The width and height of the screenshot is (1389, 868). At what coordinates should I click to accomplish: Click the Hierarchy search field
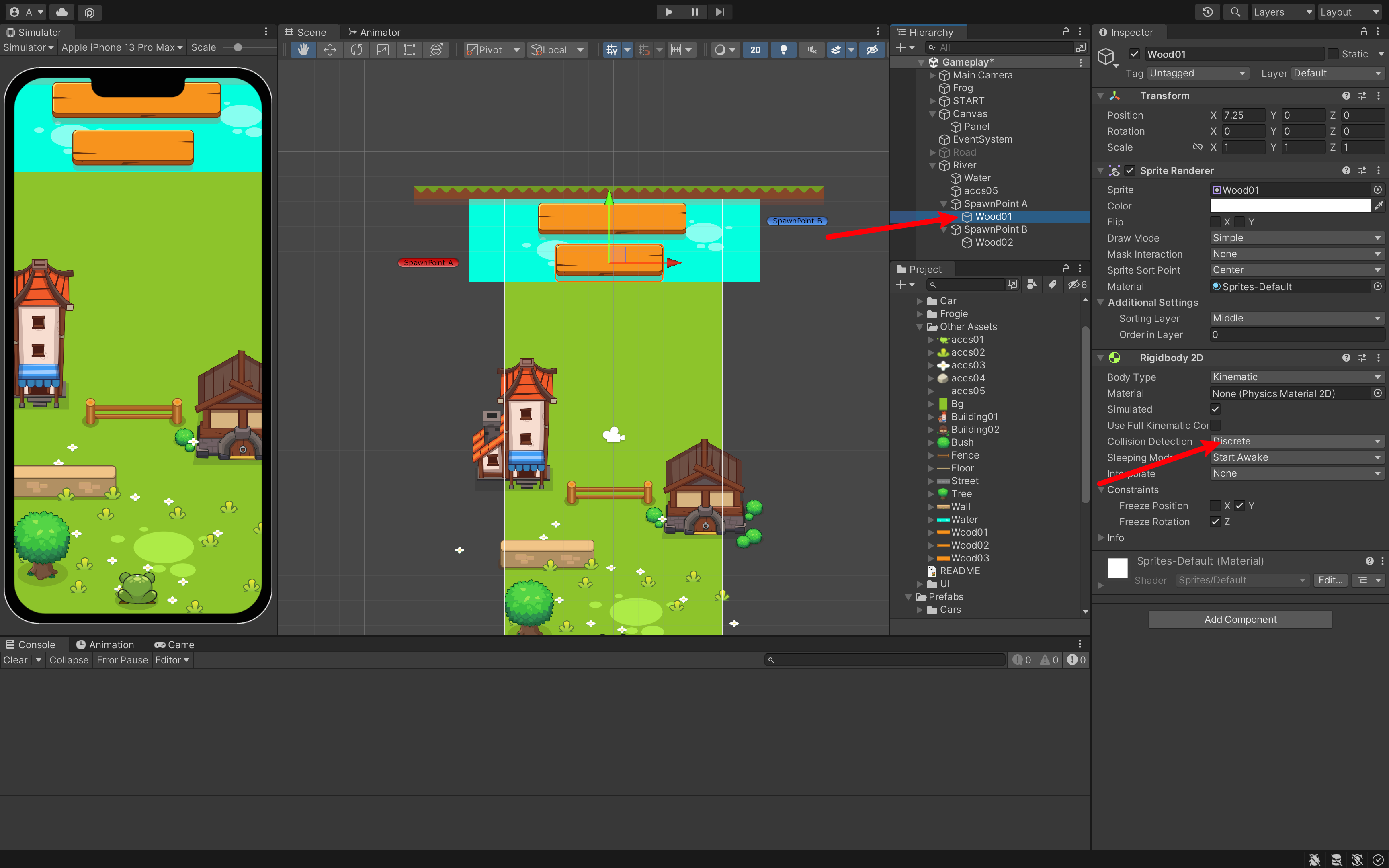coord(999,48)
